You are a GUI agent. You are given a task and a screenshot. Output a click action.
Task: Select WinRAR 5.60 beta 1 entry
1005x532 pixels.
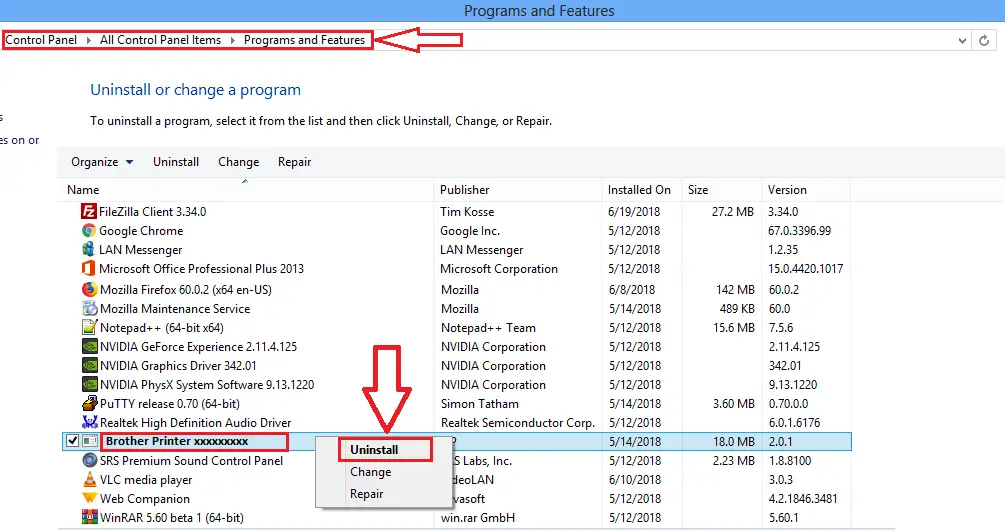click(172, 518)
